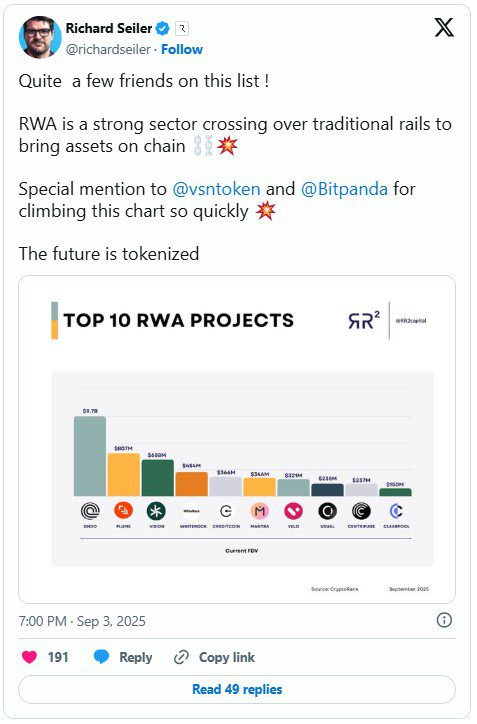Screen dimensions: 477x724
Task: Open the tweet info circle icon
Action: [444, 620]
